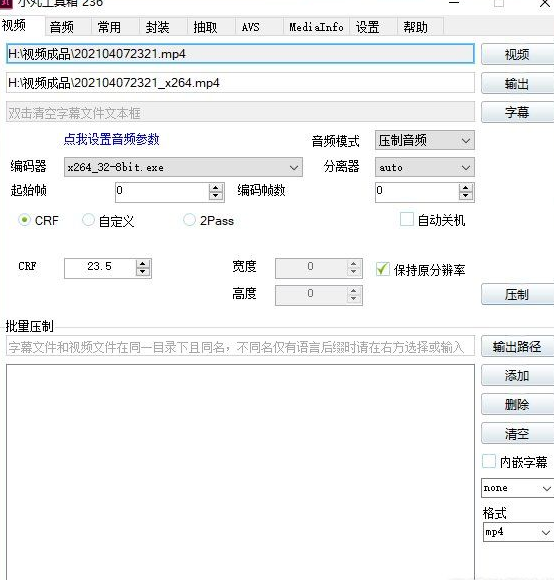Viewport: 554px width, 580px height.
Task: Expand the 格式 mp4 dropdown
Action: pos(518,532)
